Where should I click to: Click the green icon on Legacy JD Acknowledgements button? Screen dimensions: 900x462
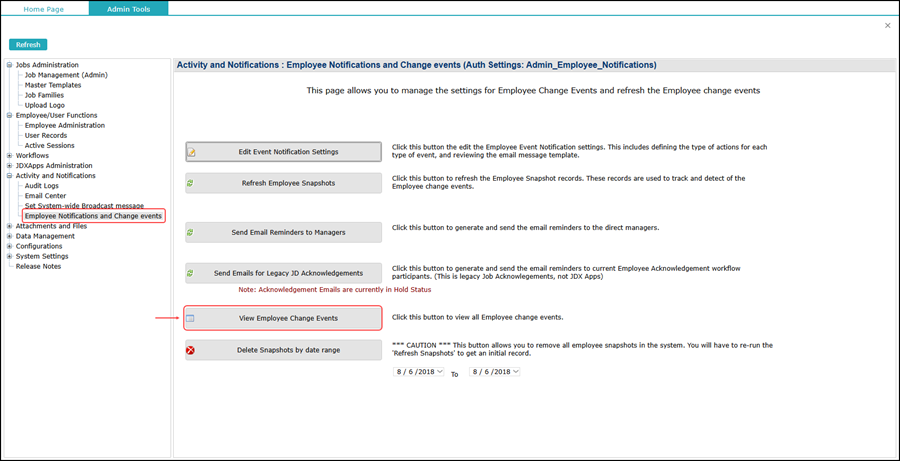191,273
